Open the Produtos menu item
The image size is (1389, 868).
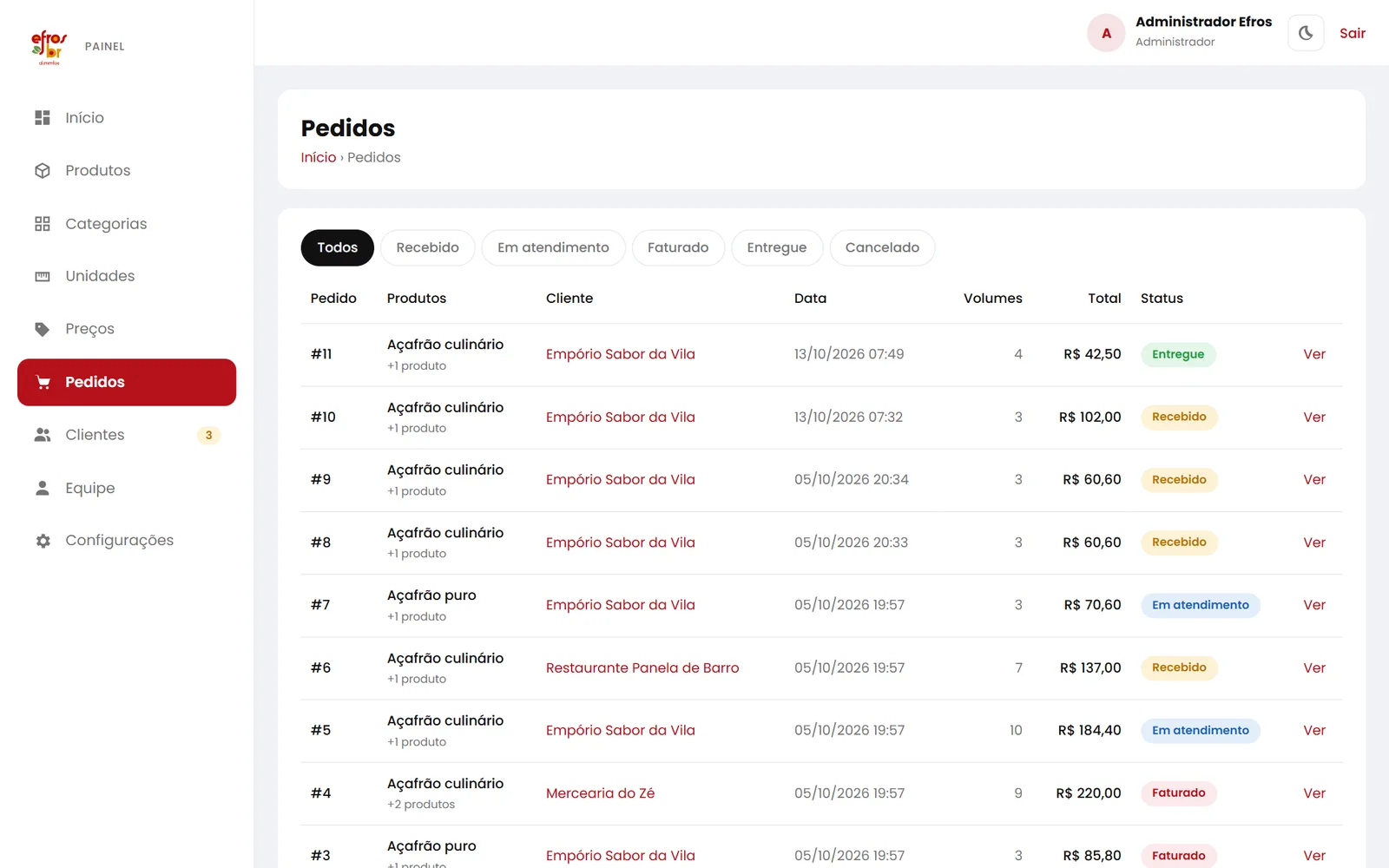[x=127, y=171]
